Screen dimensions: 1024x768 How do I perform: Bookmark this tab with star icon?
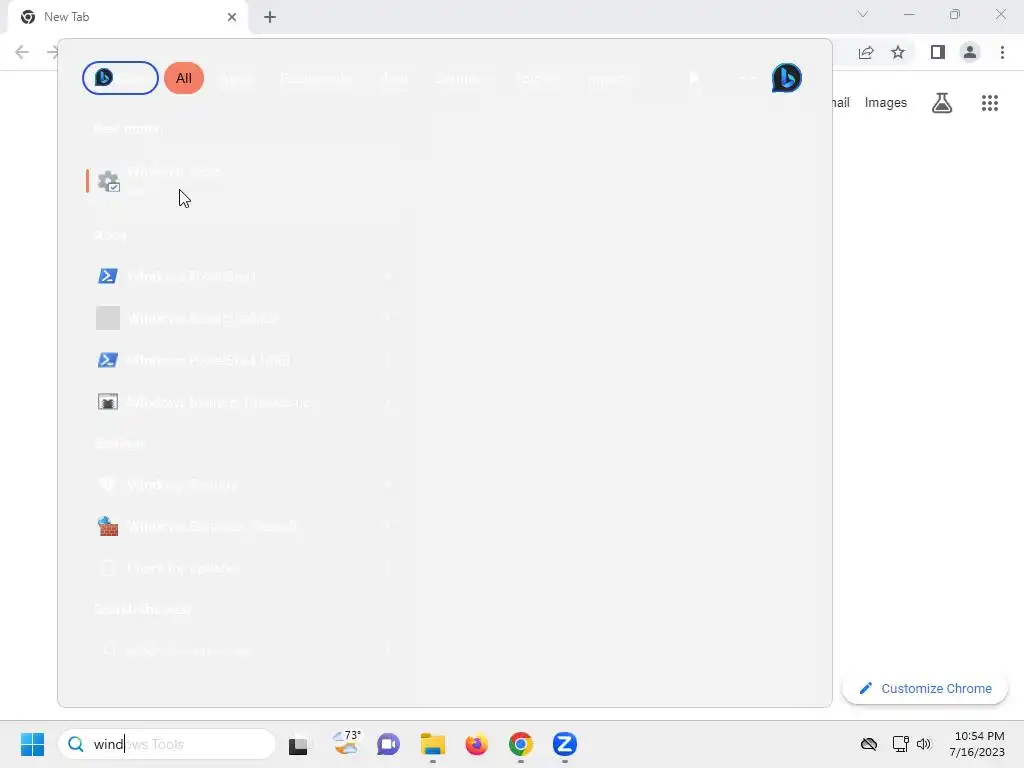click(898, 52)
